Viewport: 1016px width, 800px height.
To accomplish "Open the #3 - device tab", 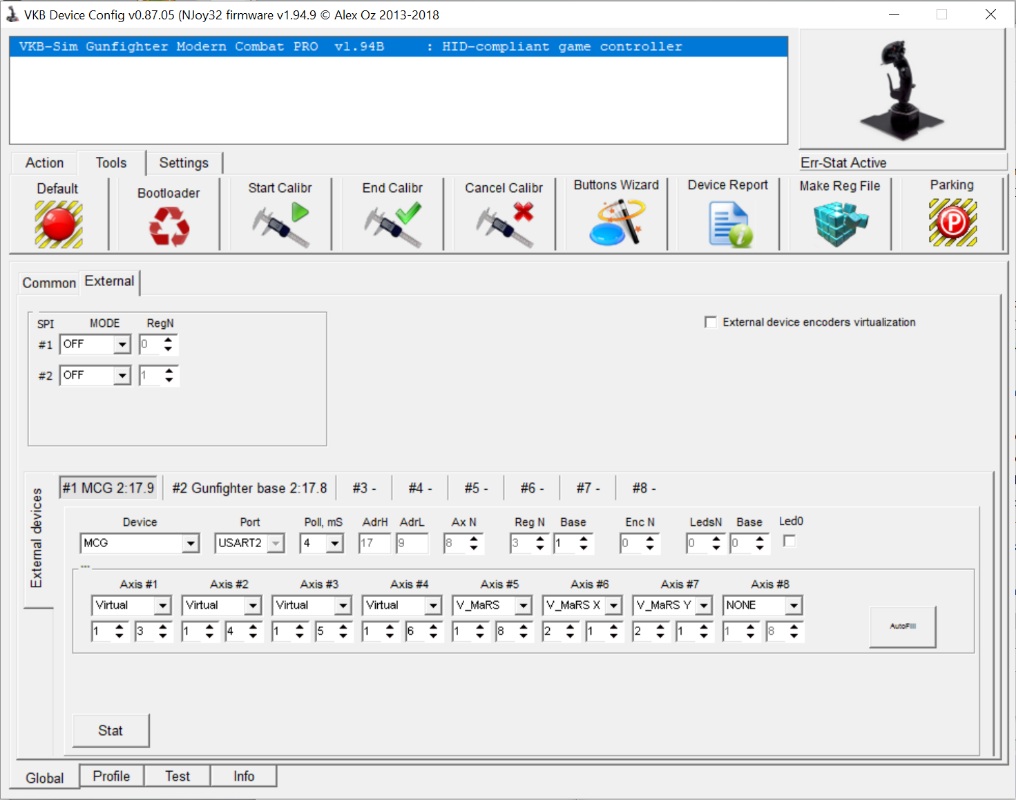I will [364, 488].
